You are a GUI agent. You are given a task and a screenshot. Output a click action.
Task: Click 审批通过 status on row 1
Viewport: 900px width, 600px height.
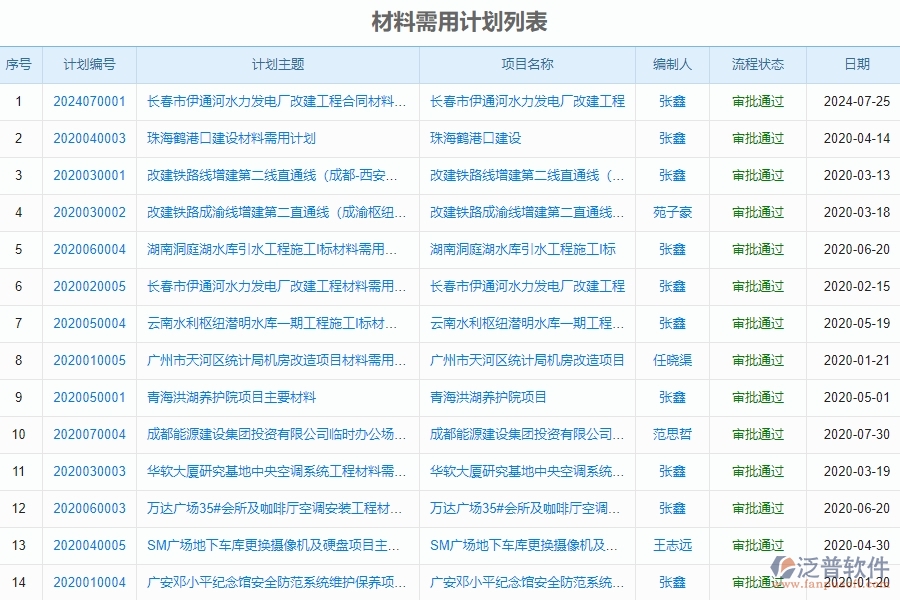point(757,101)
